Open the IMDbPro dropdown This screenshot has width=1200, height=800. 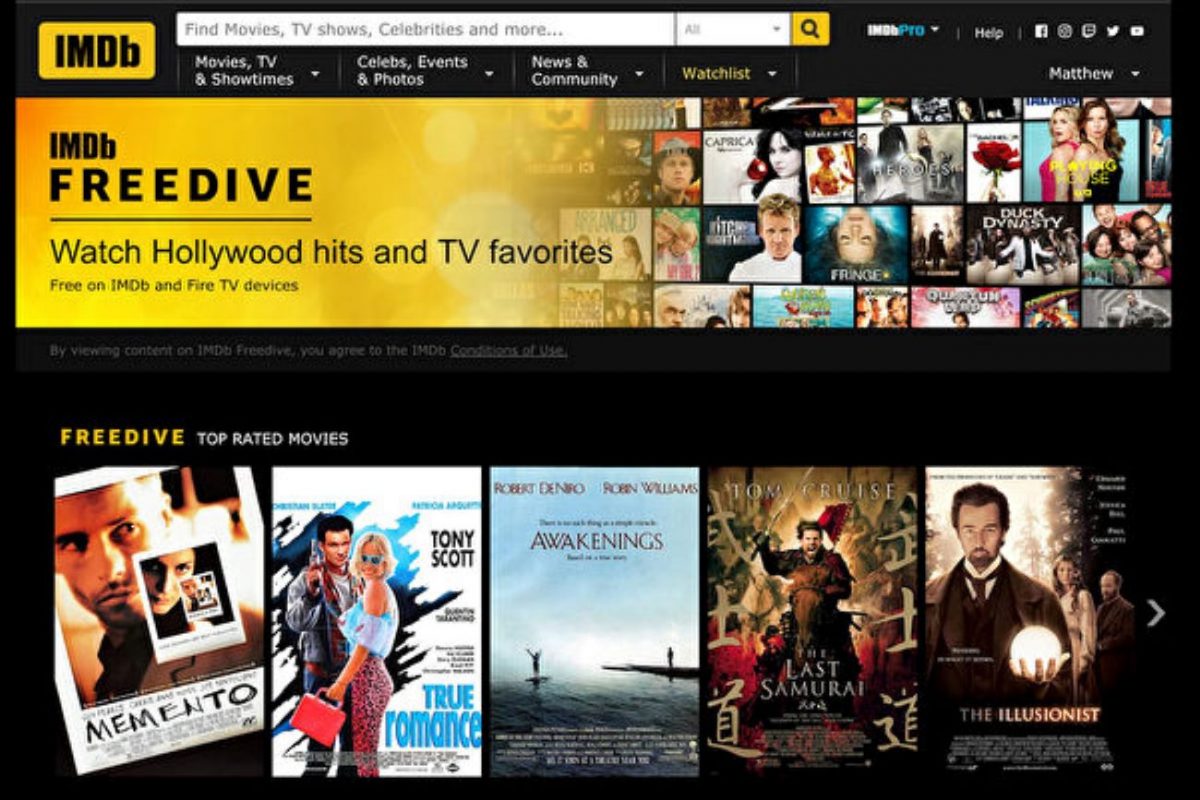click(903, 31)
